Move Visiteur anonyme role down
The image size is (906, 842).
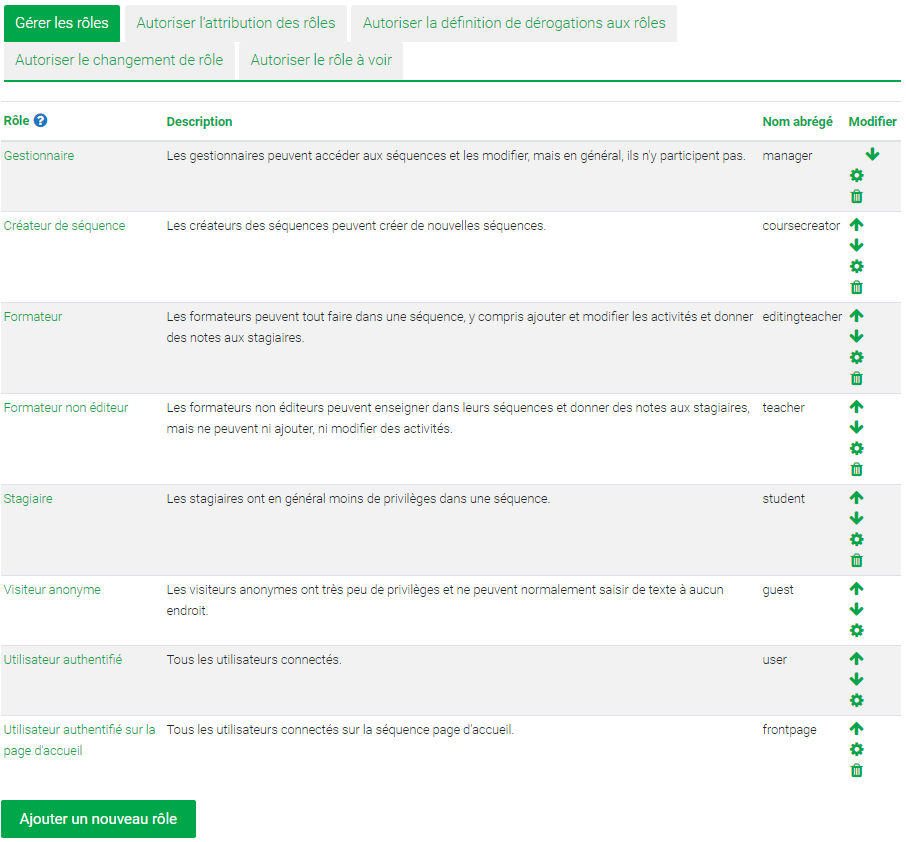pos(856,610)
